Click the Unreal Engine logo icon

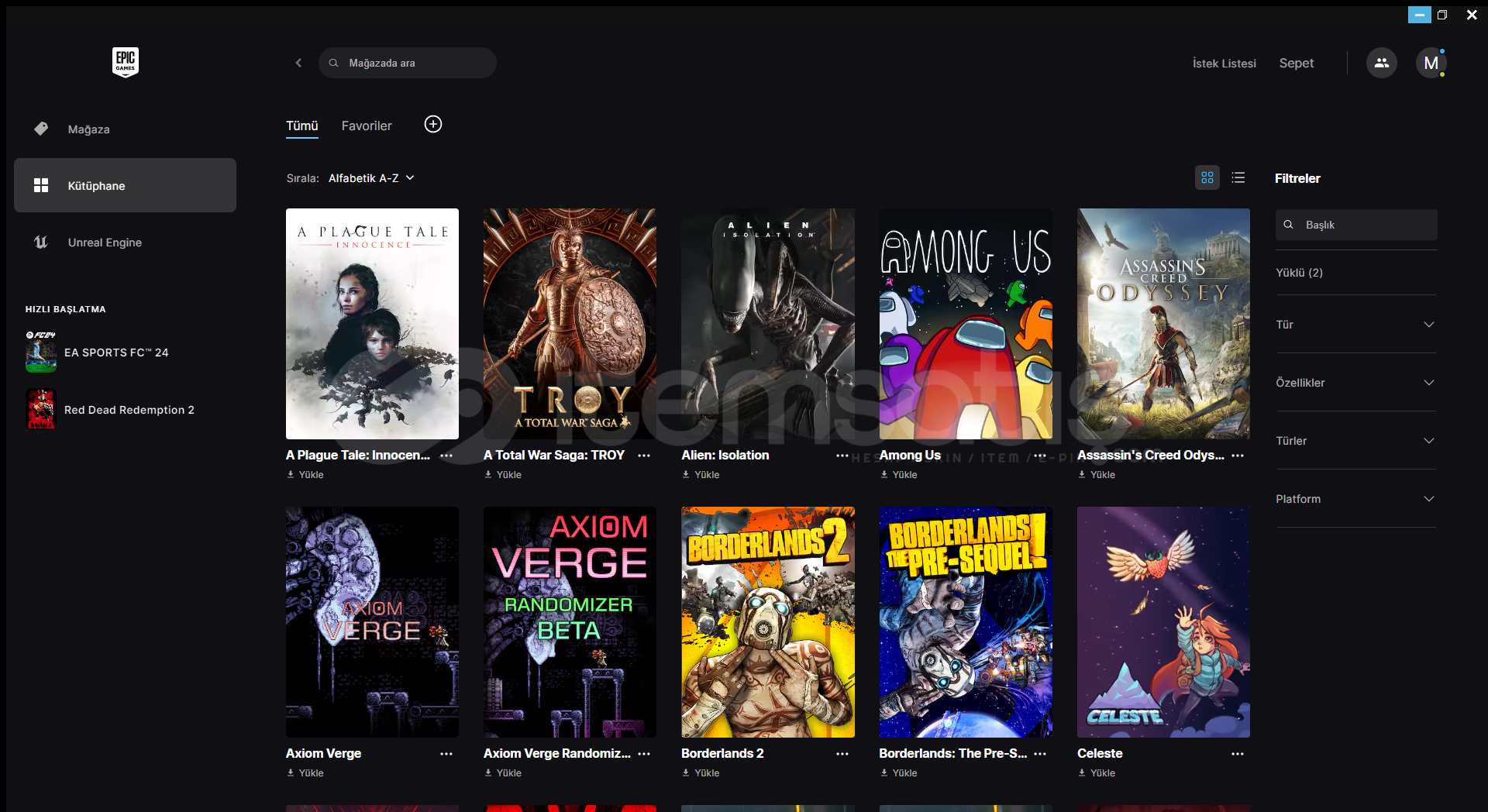coord(41,243)
